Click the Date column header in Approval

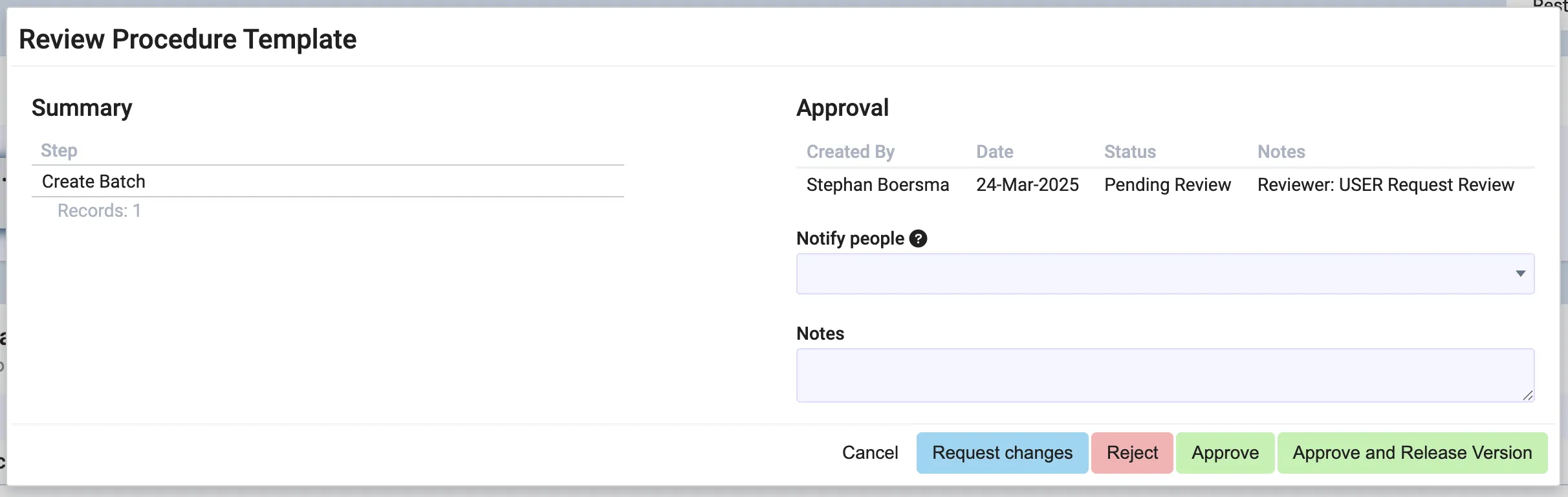(x=994, y=152)
